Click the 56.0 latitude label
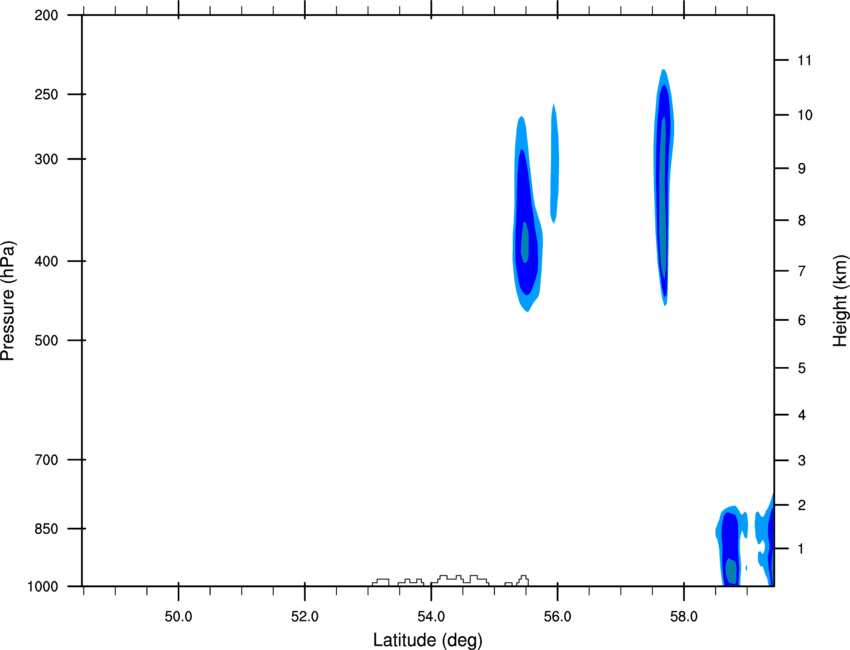Viewport: 850px width, 650px height. coord(558,617)
